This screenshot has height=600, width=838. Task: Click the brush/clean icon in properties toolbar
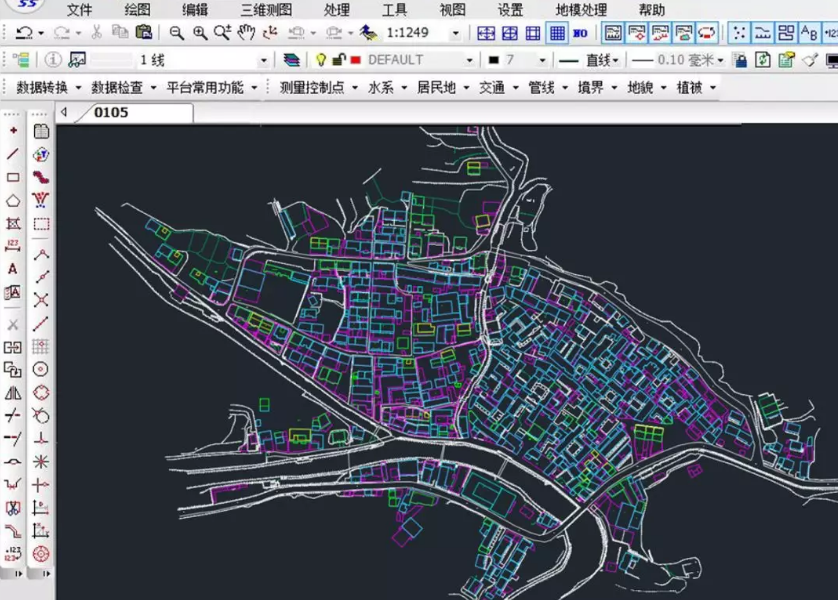pos(811,60)
